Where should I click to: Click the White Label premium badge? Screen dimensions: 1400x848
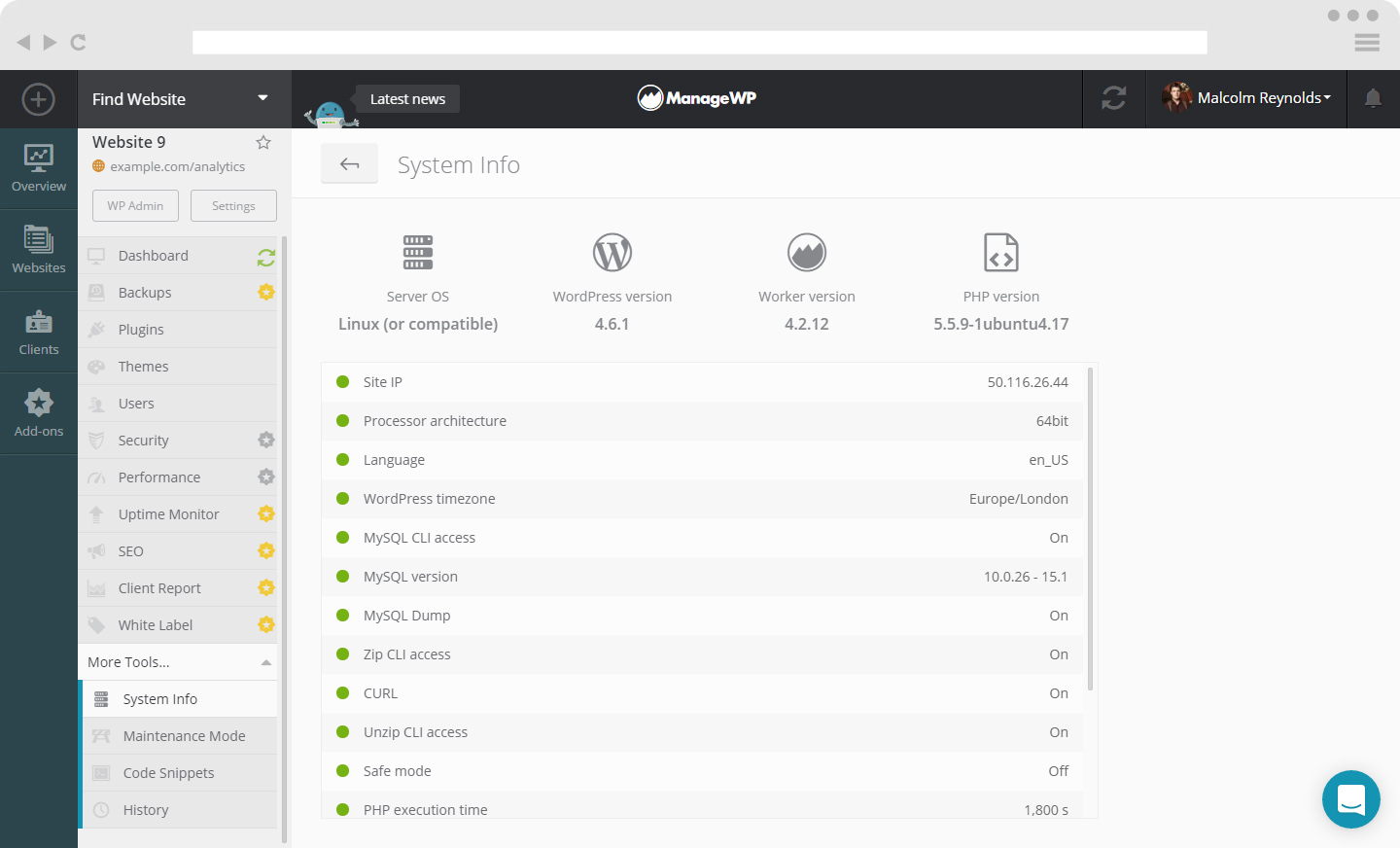point(266,624)
